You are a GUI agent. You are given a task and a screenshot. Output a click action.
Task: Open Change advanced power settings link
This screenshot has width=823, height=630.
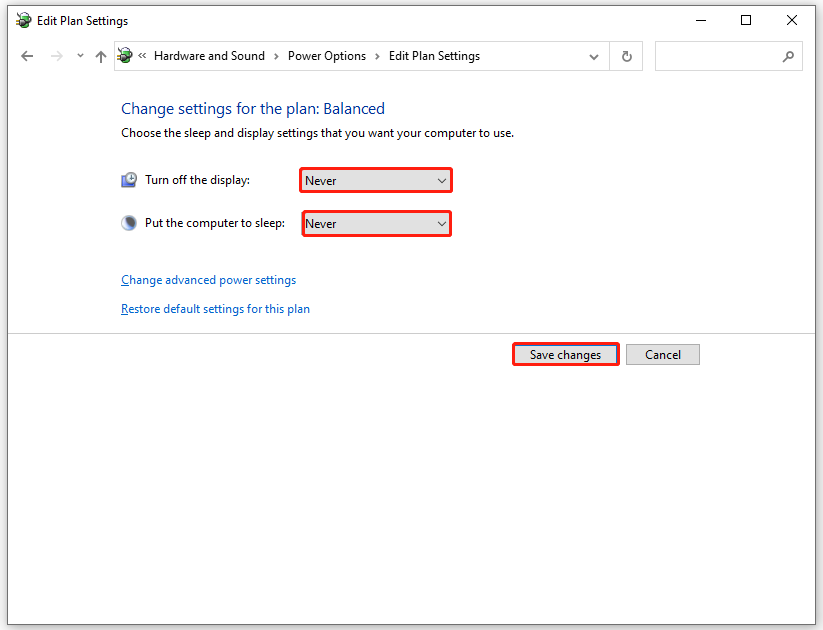coord(208,280)
